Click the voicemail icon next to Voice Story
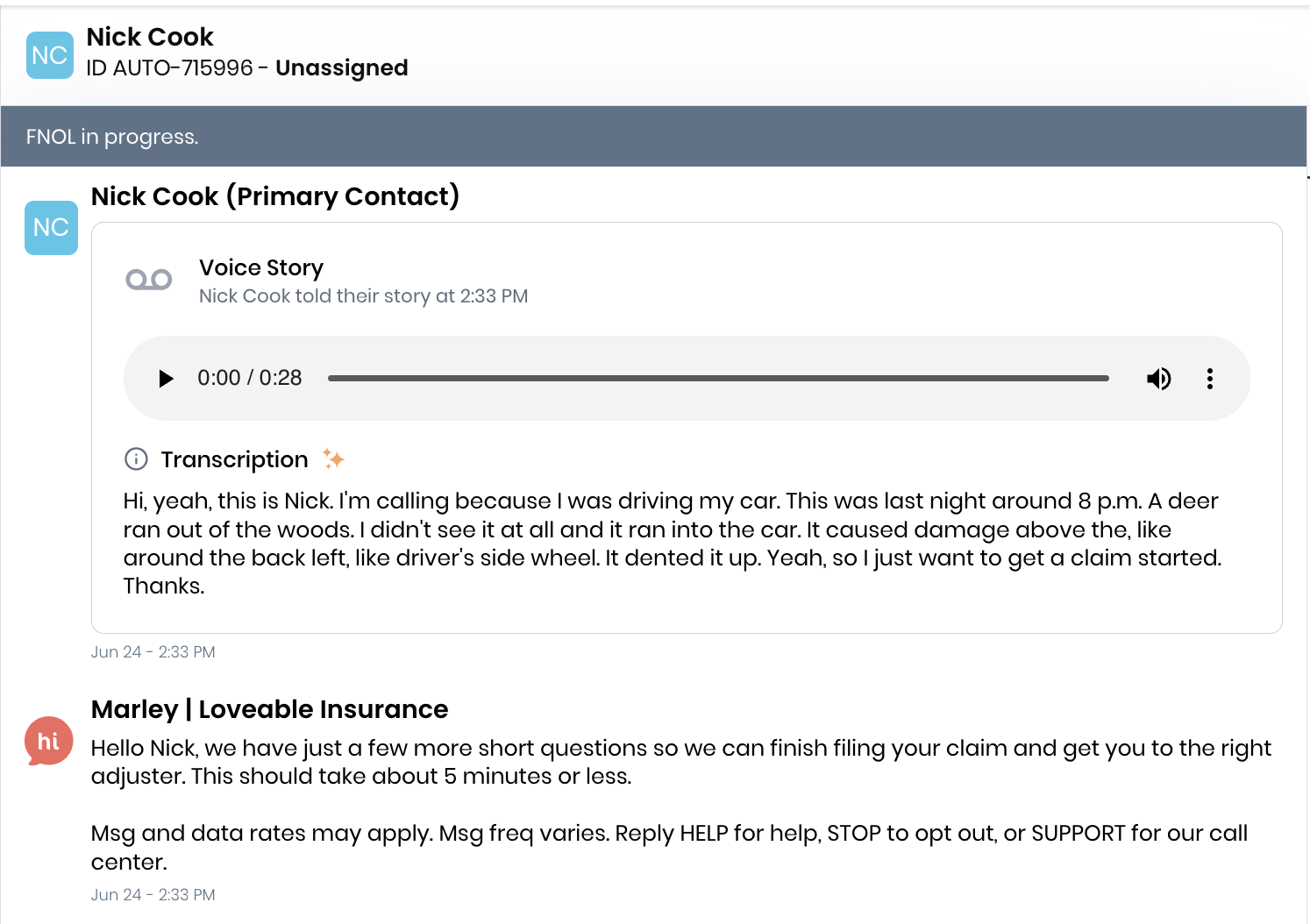This screenshot has width=1310, height=924. tap(149, 280)
